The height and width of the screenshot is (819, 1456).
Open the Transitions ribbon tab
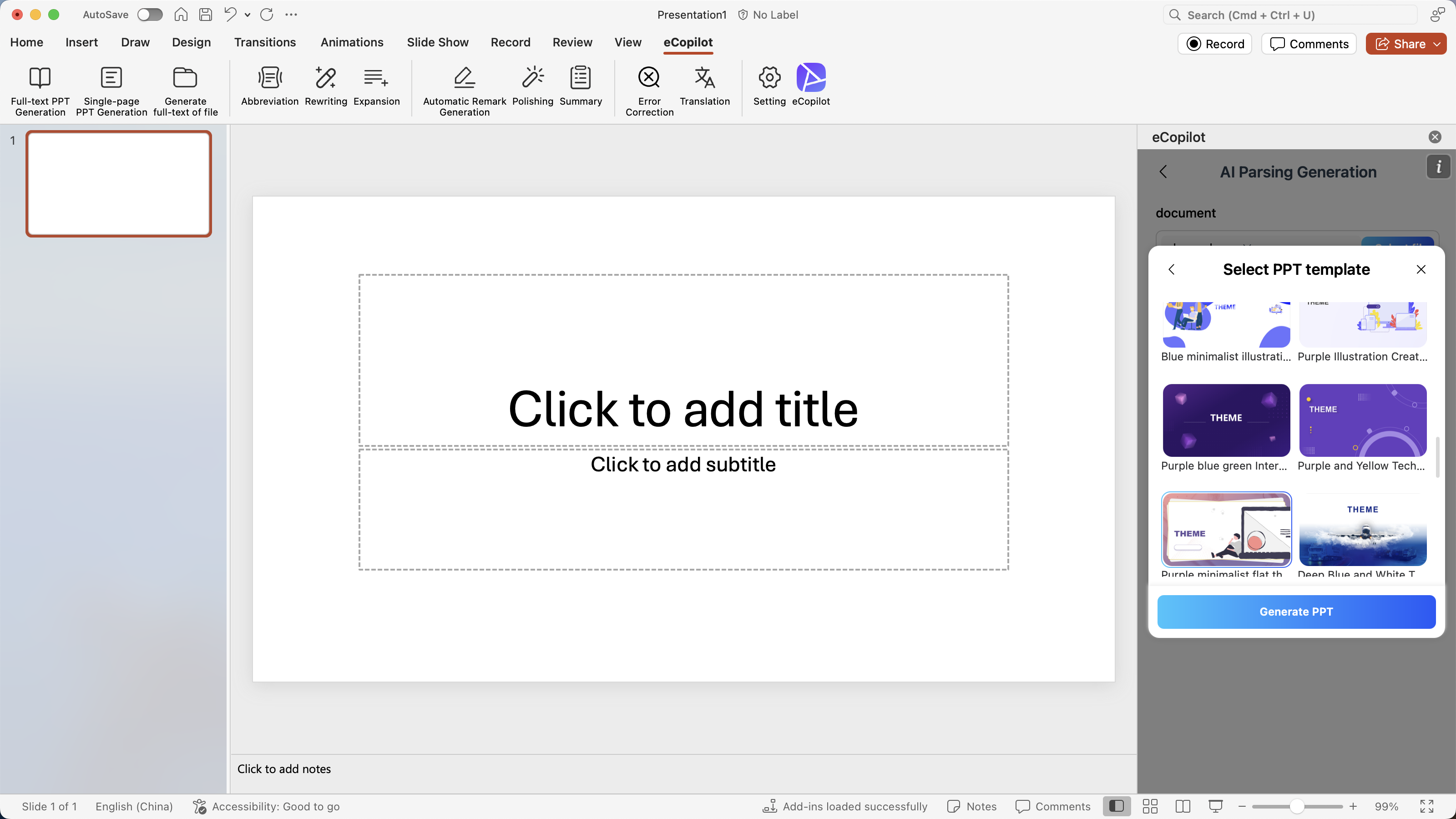tap(264, 42)
